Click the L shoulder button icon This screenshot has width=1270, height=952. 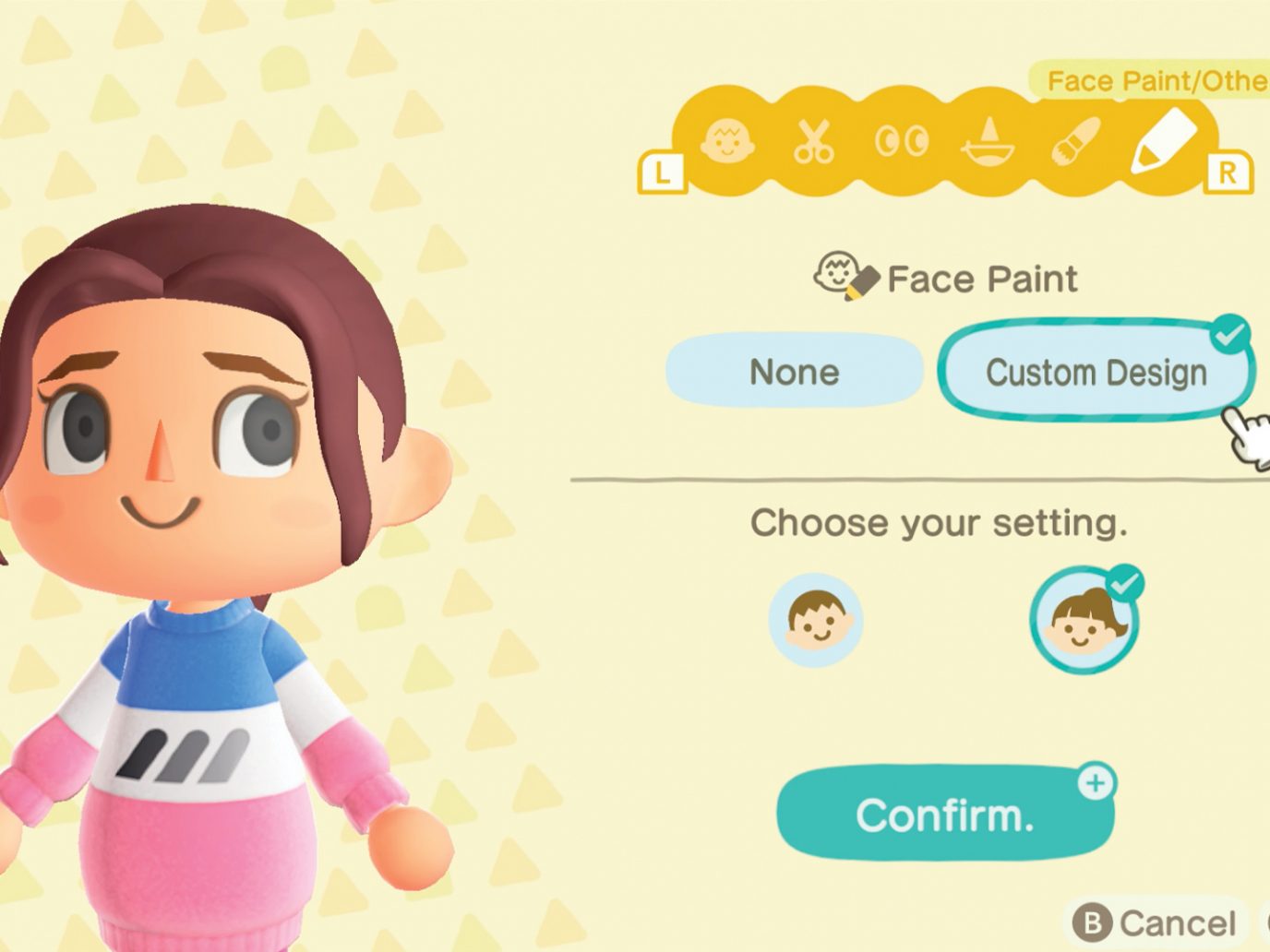(663, 173)
